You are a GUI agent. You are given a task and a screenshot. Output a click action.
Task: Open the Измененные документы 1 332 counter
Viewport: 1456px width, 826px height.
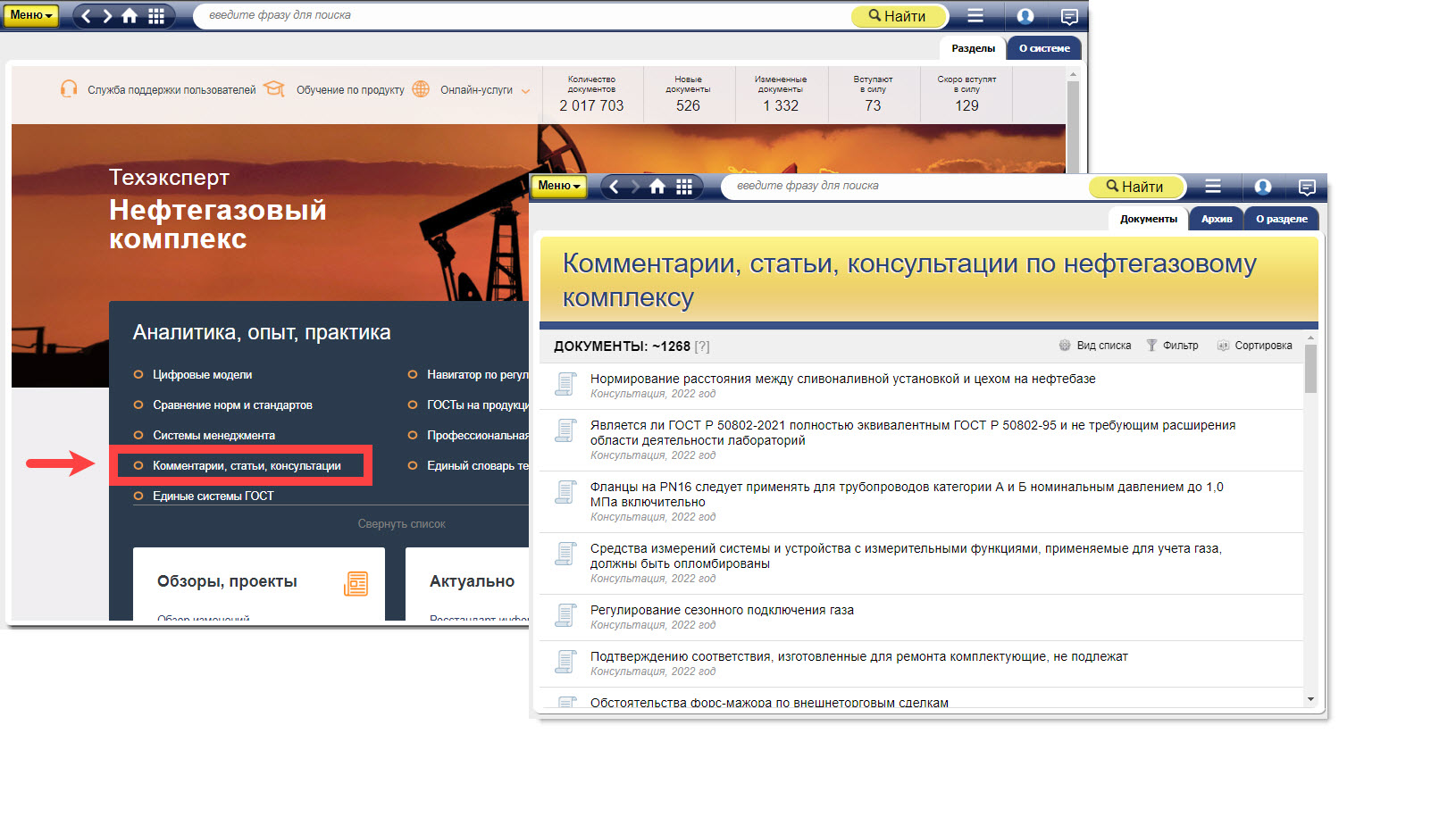click(781, 95)
